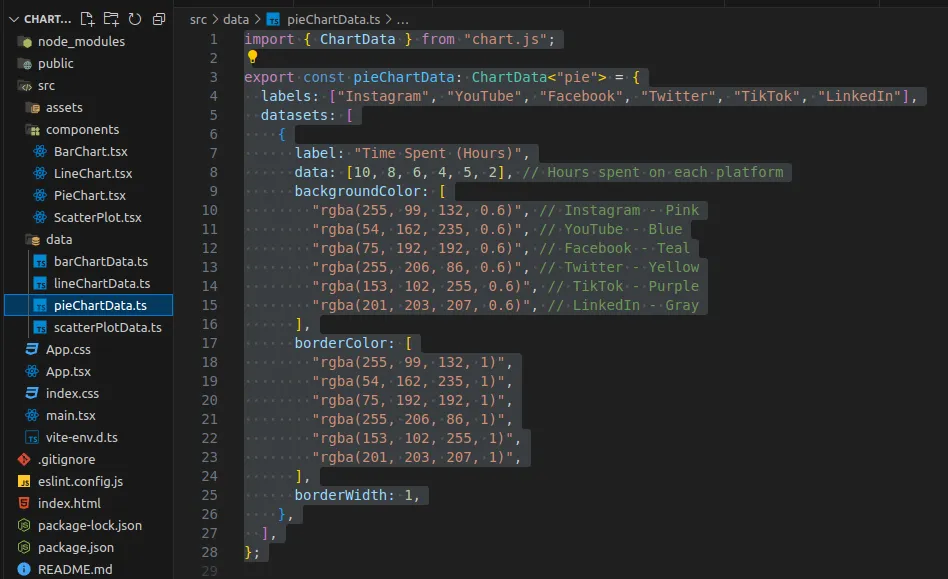Image resolution: width=948 pixels, height=579 pixels.
Task: Open vite-env.d.ts file
Action: click(82, 438)
